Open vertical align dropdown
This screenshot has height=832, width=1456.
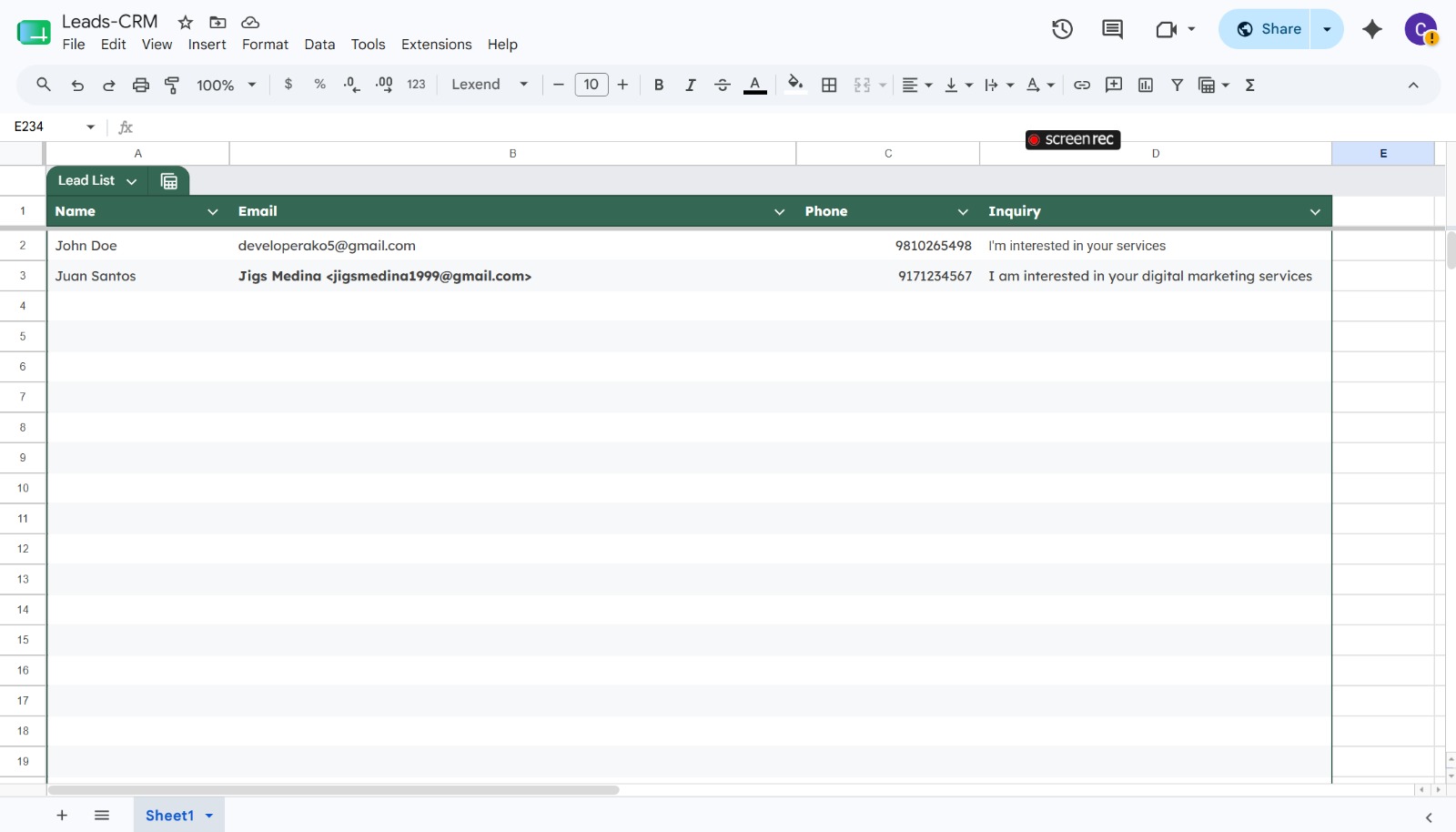pyautogui.click(x=958, y=85)
